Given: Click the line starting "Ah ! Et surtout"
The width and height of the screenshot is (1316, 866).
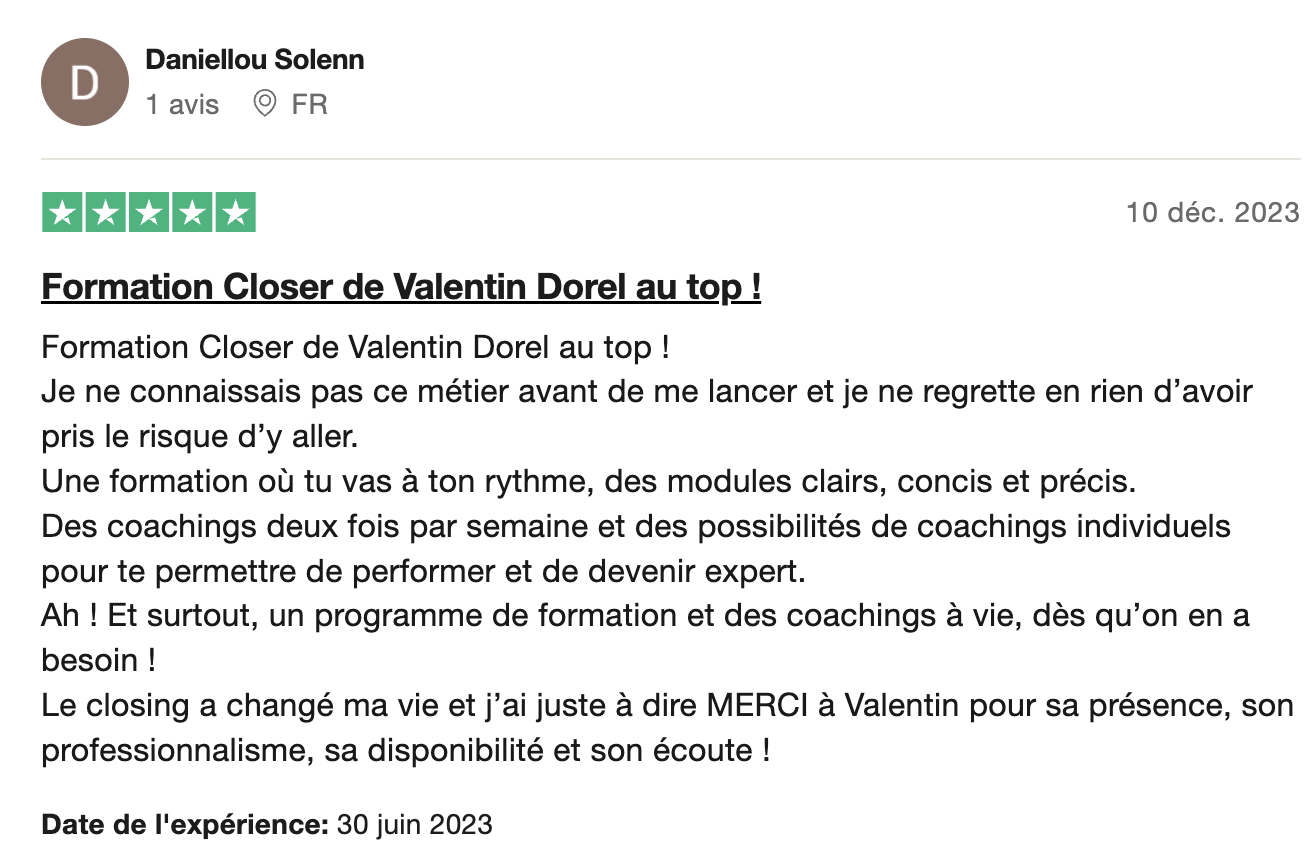Looking at the screenshot, I should point(645,616).
